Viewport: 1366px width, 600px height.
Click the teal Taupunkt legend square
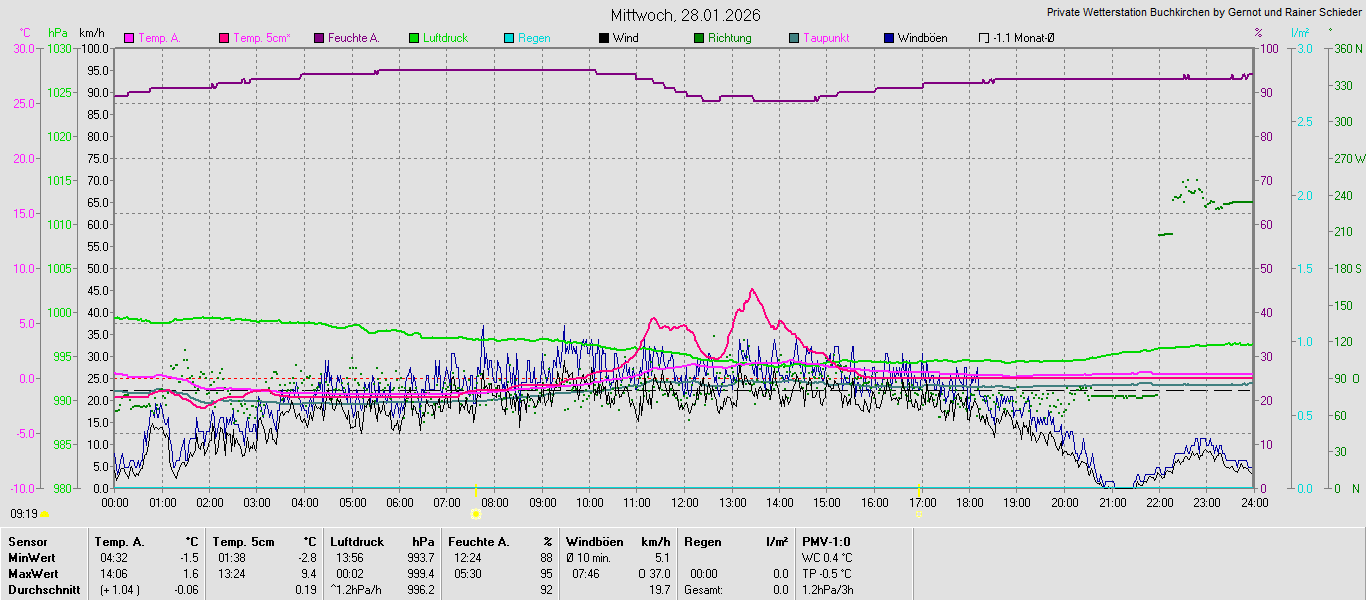(794, 38)
